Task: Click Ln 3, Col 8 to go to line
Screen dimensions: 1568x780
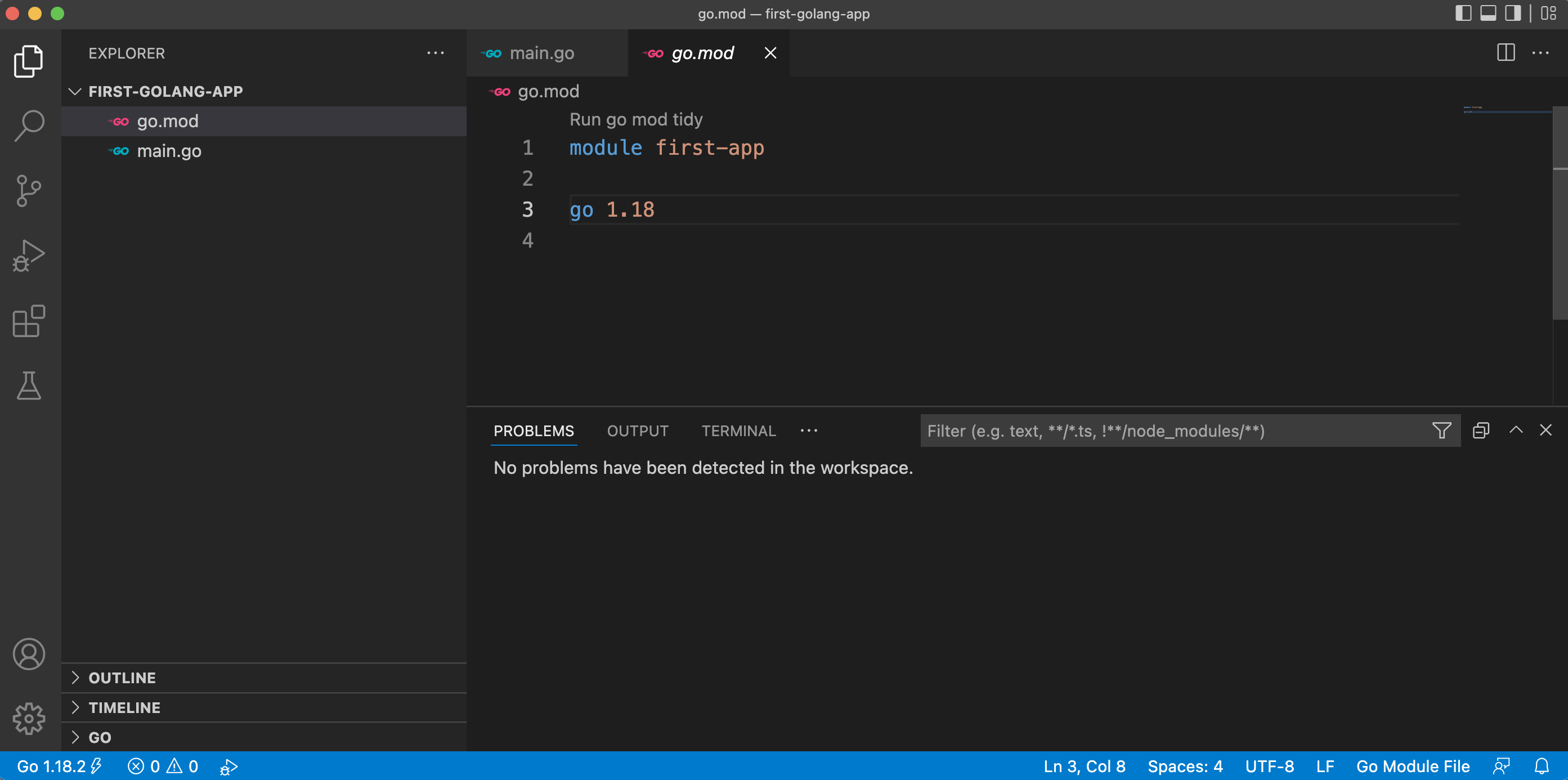Action: point(1084,766)
